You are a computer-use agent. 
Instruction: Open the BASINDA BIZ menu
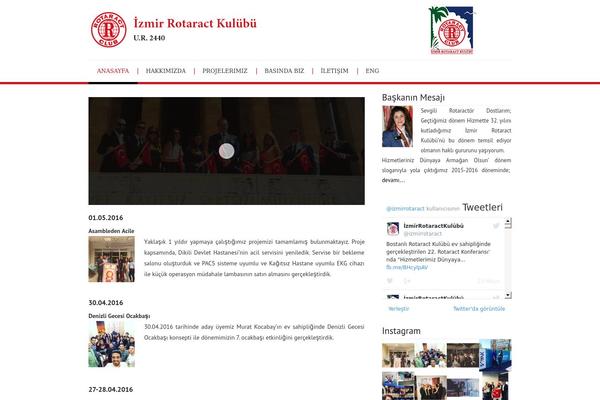click(284, 71)
